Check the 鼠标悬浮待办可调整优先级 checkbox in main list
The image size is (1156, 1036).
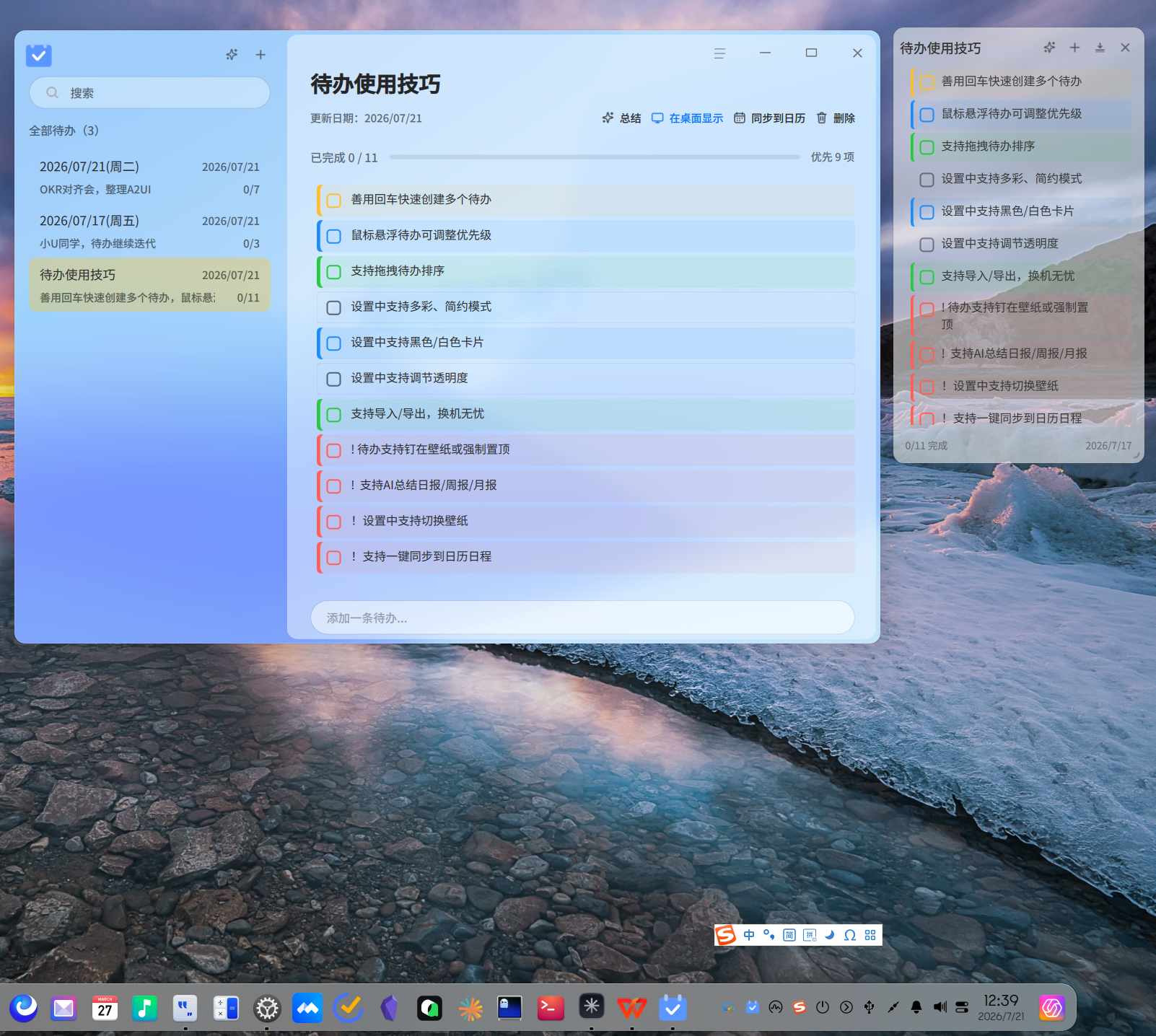(333, 236)
